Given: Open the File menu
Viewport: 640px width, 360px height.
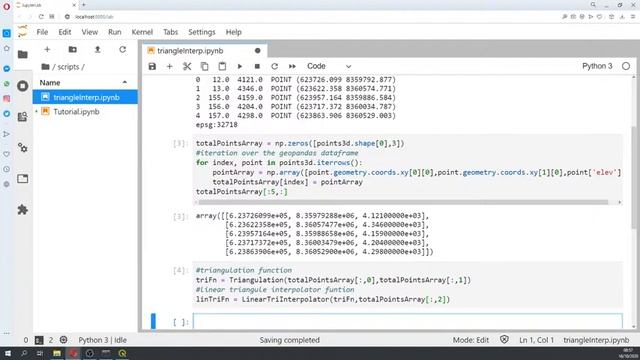Looking at the screenshot, I should pos(42,32).
